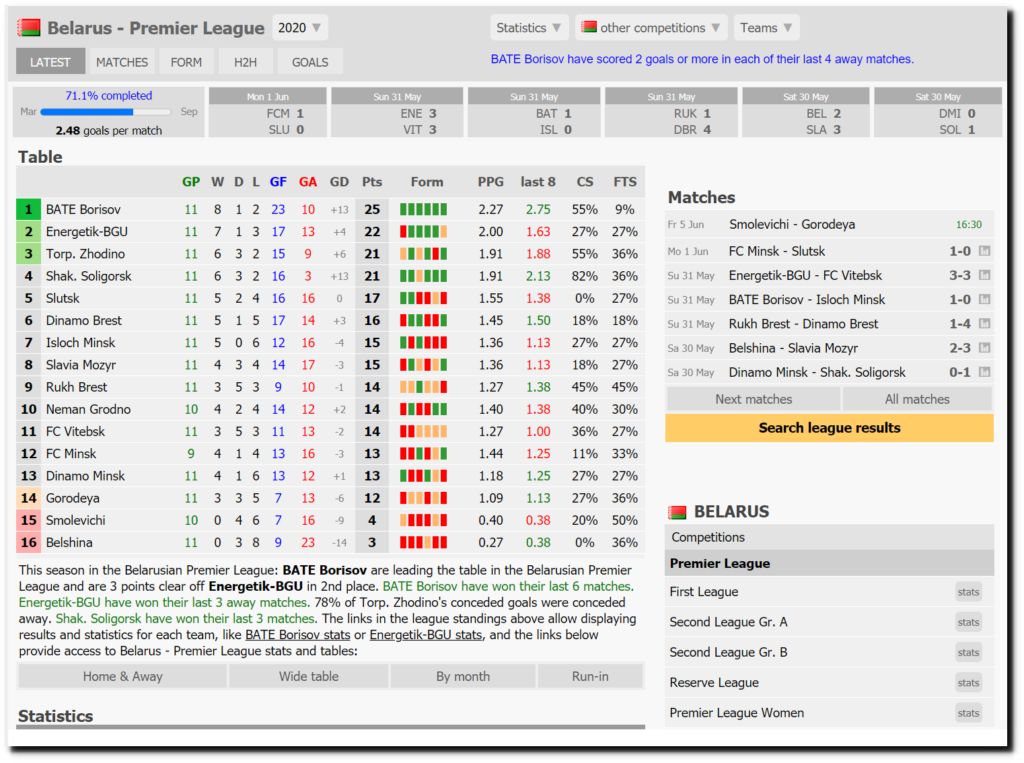The height and width of the screenshot is (763, 1024).
Task: Click the Search league results button
Action: click(829, 428)
